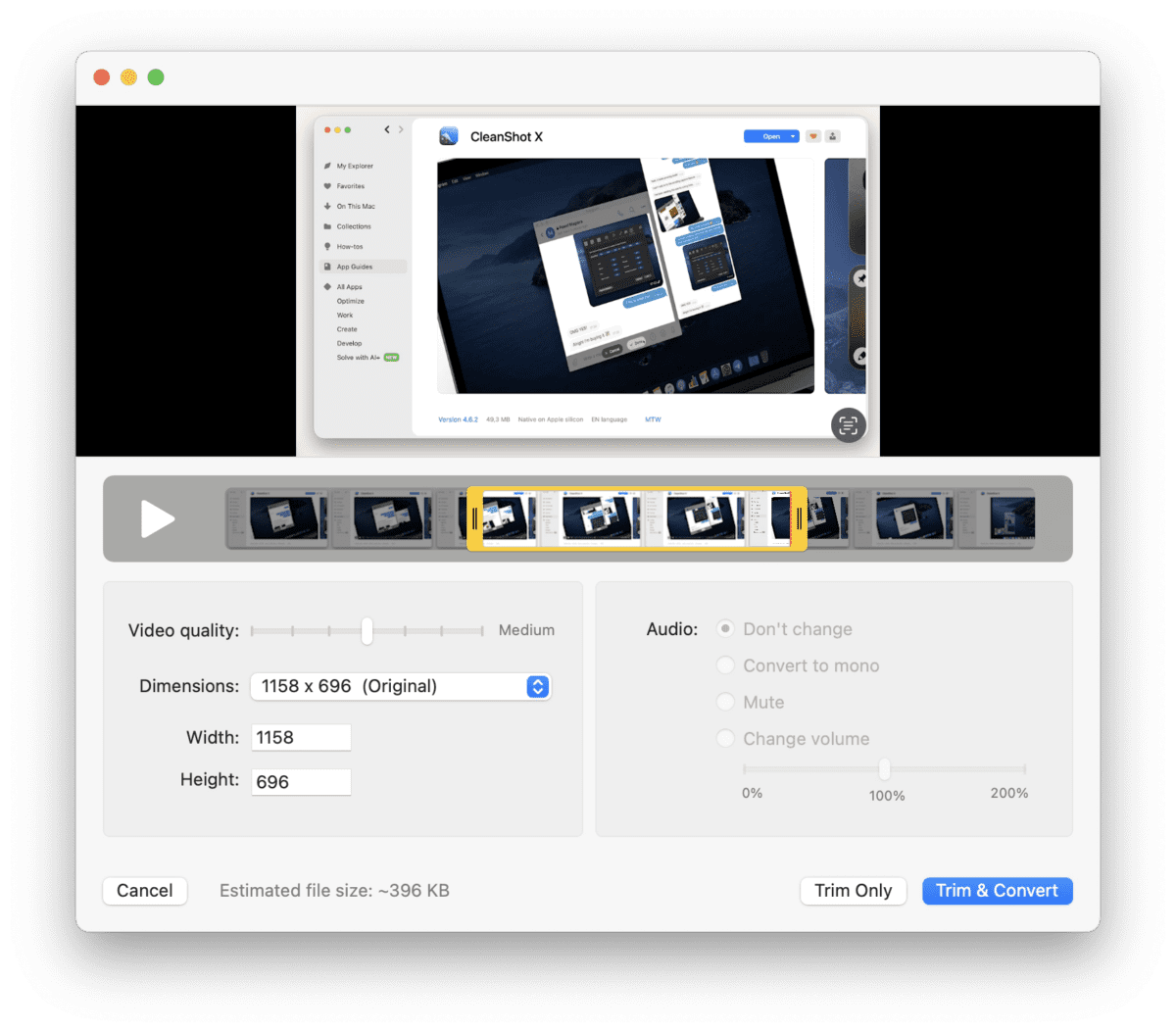Click the Width input field
The height and width of the screenshot is (1032, 1176).
301,737
